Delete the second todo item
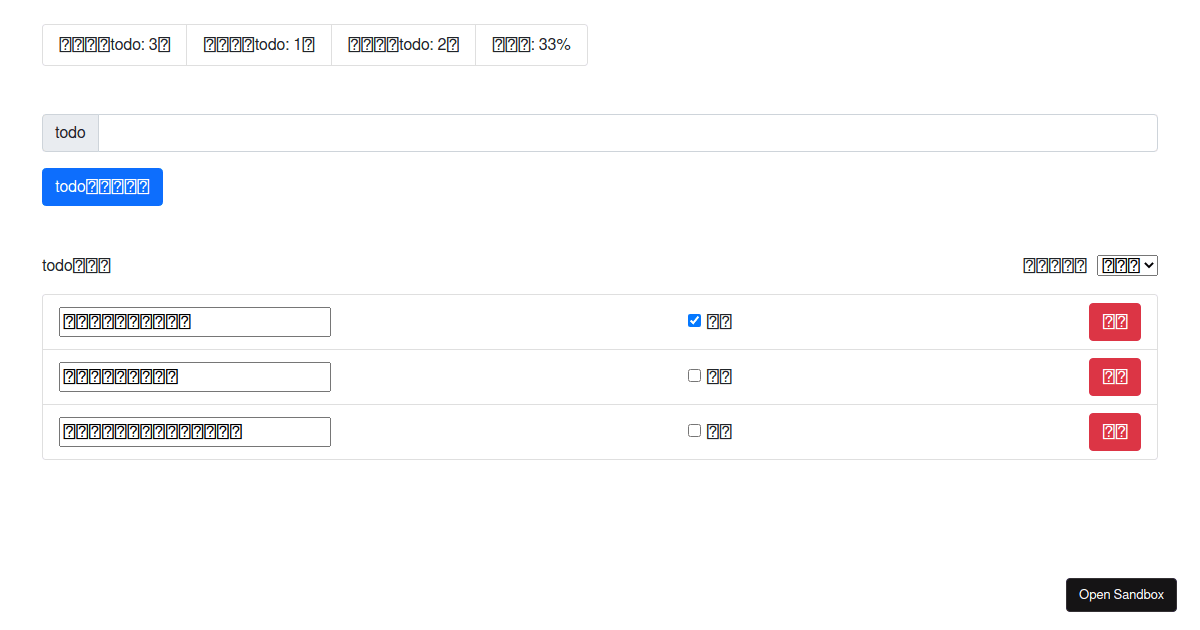The width and height of the screenshot is (1200, 630). [x=1114, y=376]
